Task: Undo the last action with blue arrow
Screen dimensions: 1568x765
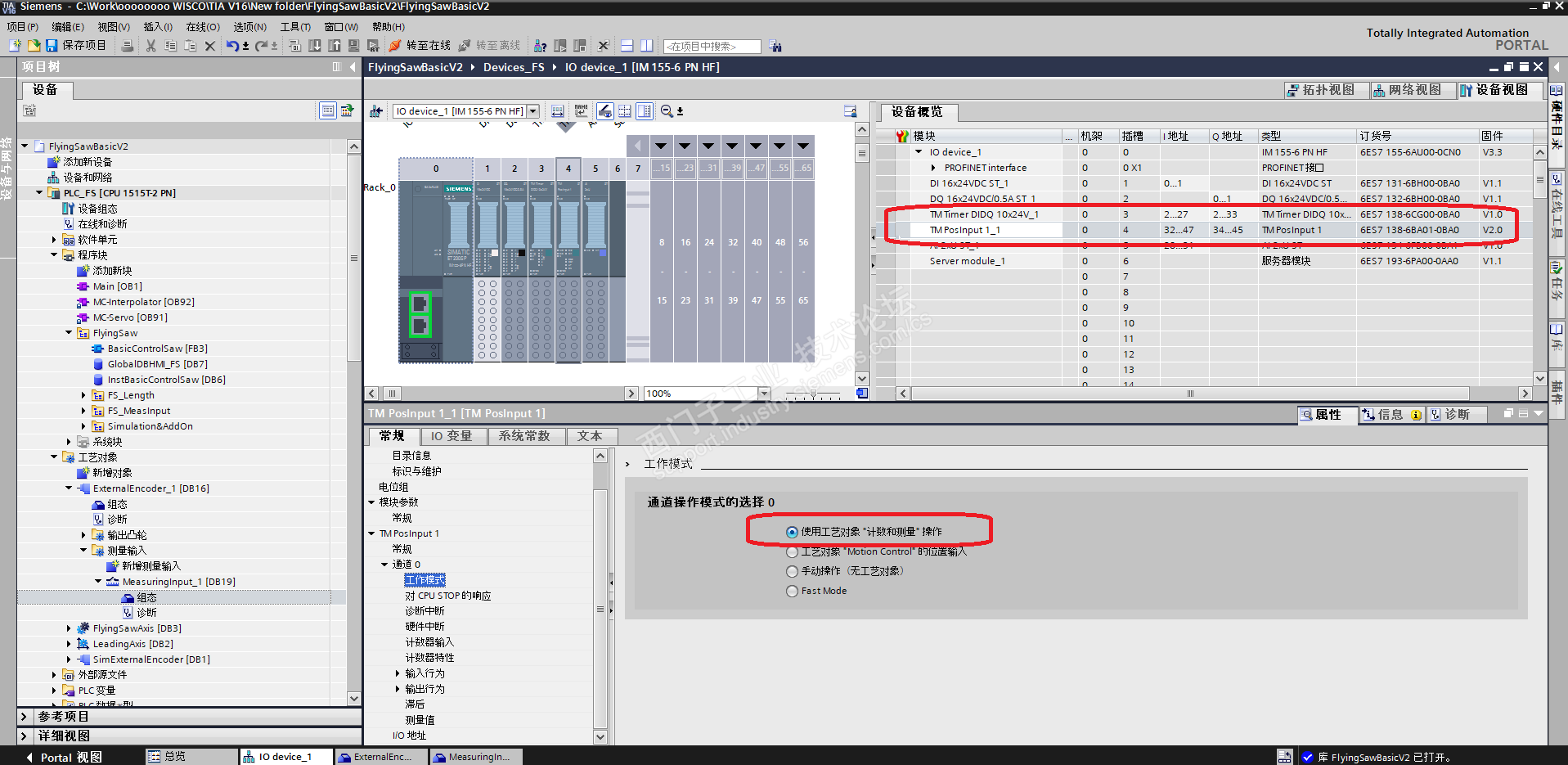Action: tap(232, 46)
